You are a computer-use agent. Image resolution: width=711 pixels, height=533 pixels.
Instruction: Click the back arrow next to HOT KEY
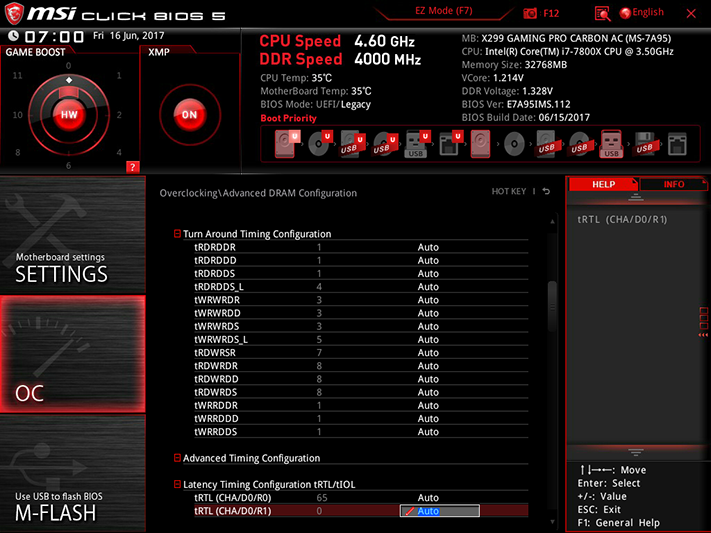click(546, 191)
